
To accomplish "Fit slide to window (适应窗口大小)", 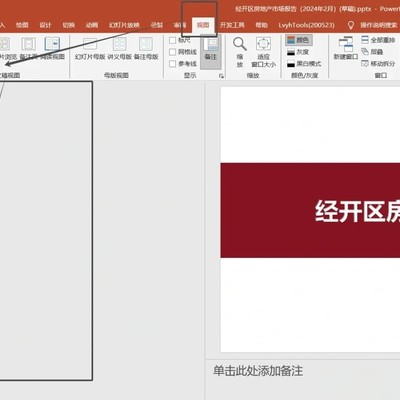I will point(263,52).
